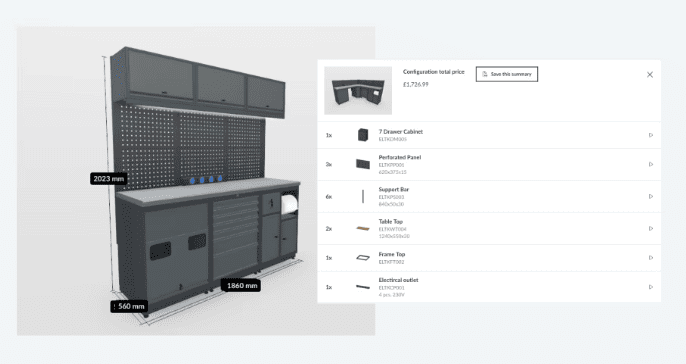Expand the Electrical outlet row arrow
Viewport: 686px width, 364px height.
(651, 287)
